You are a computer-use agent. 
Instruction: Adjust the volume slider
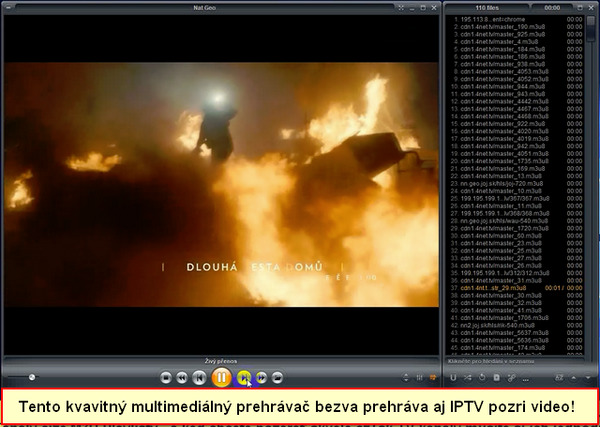pos(33,377)
